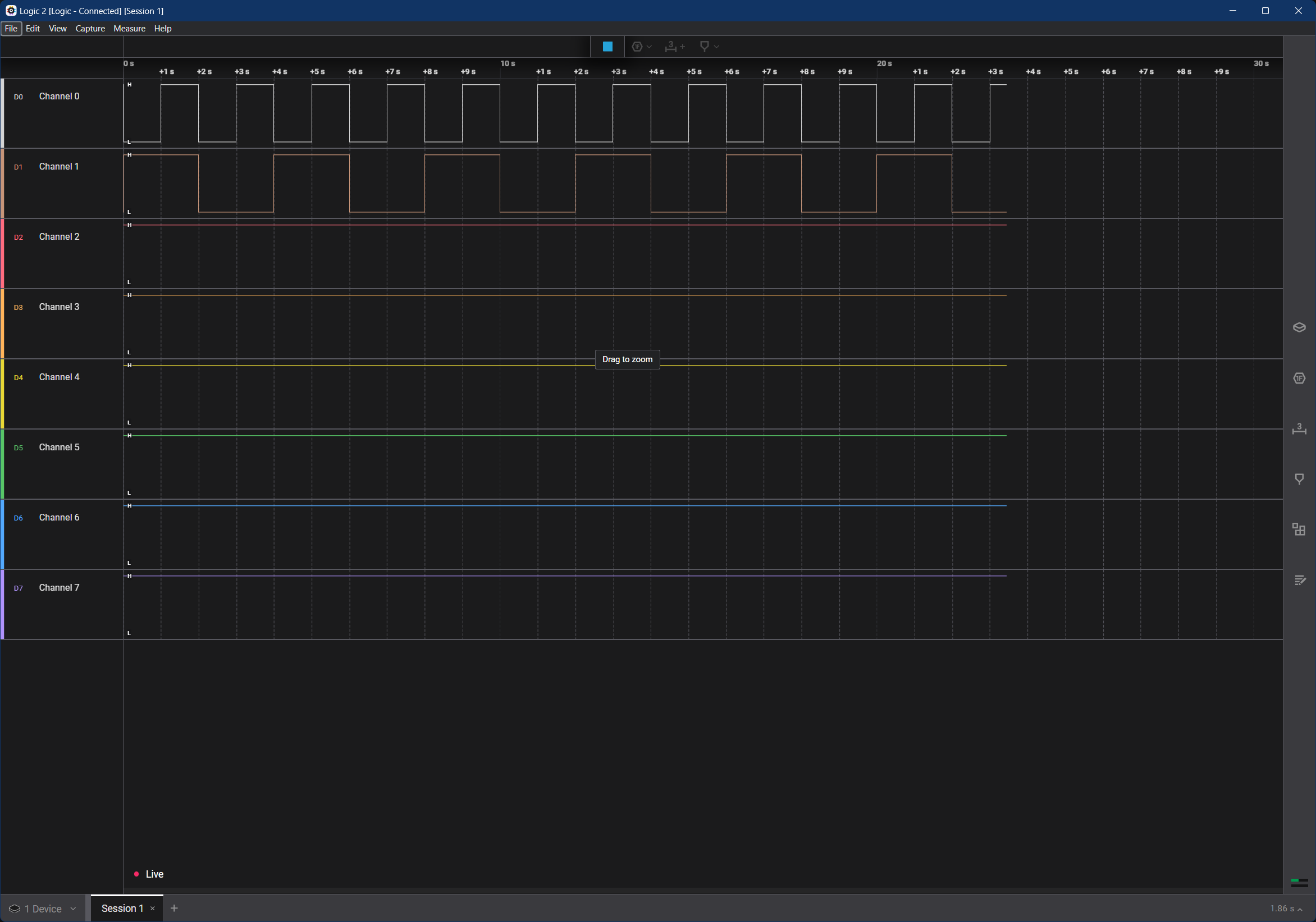
Task: Click the Saleae app logo in title bar
Action: (10, 10)
